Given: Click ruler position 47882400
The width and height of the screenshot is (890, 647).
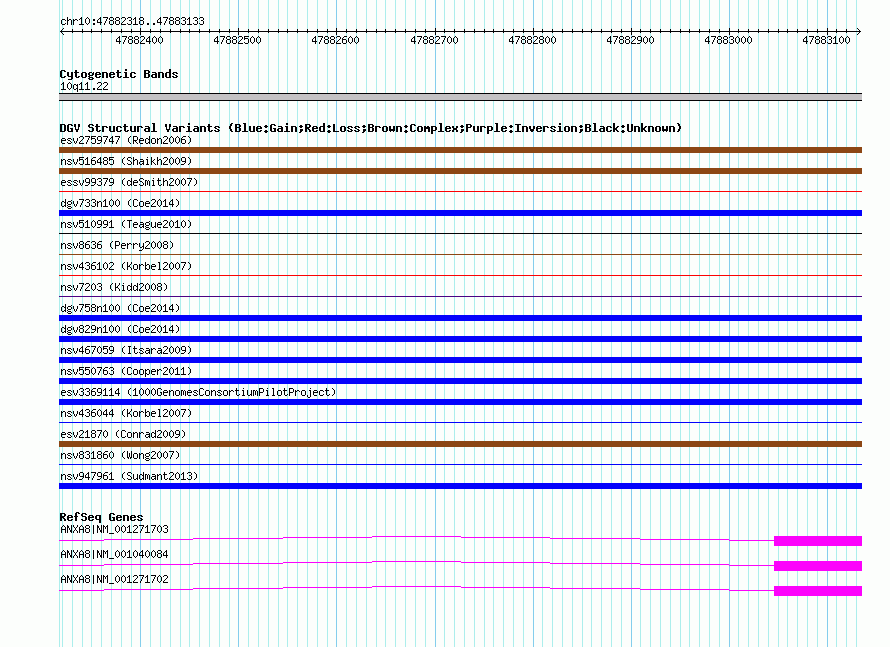Looking at the screenshot, I should point(139,40).
